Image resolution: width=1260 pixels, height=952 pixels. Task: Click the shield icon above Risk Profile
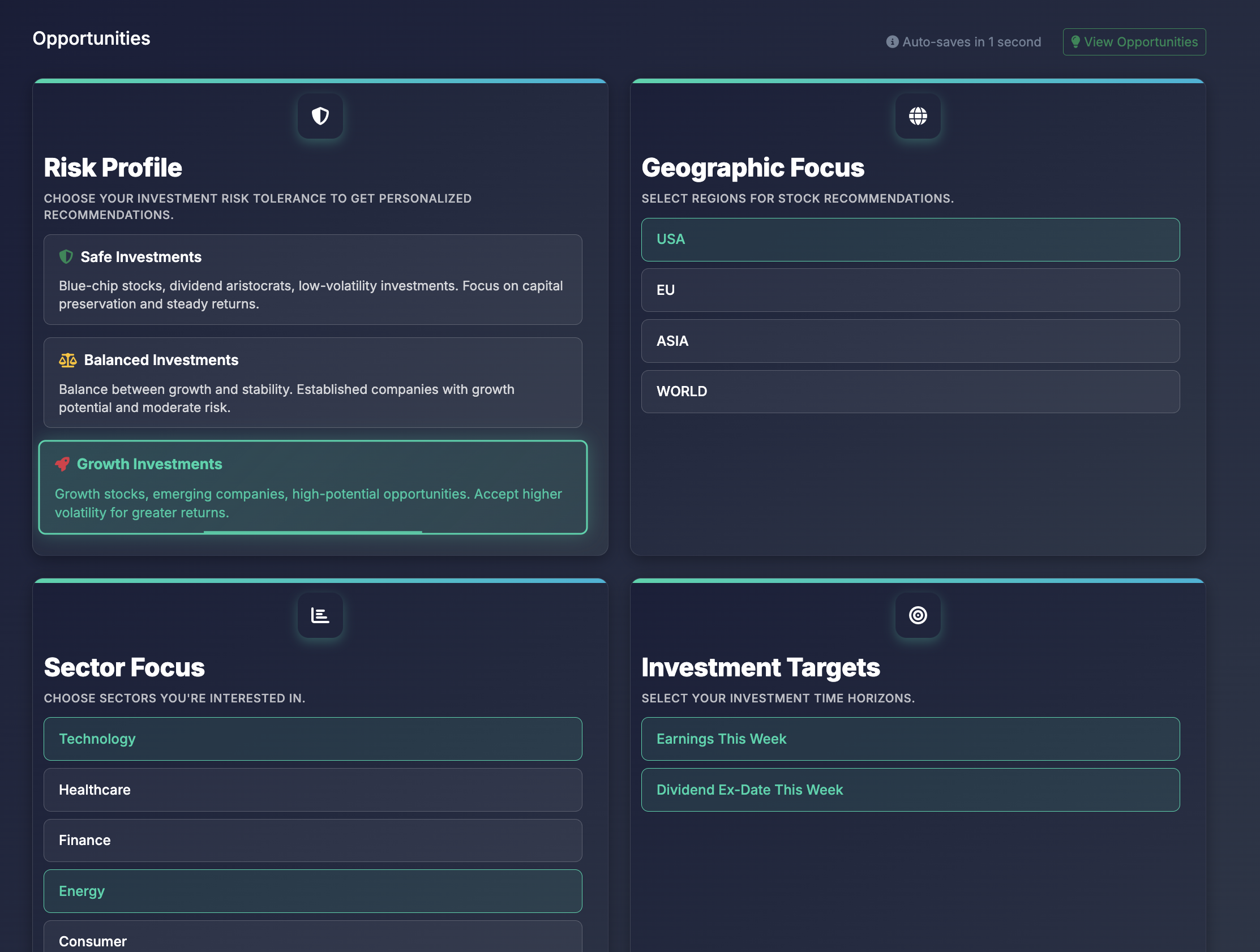320,116
